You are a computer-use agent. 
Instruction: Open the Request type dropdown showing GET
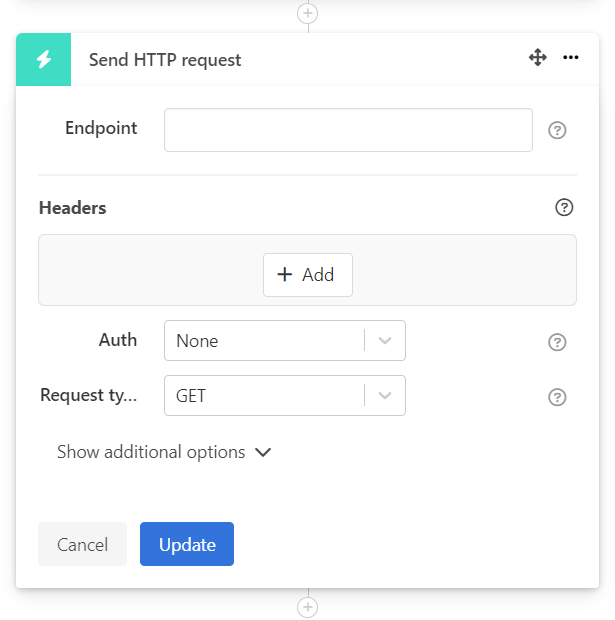(265, 396)
